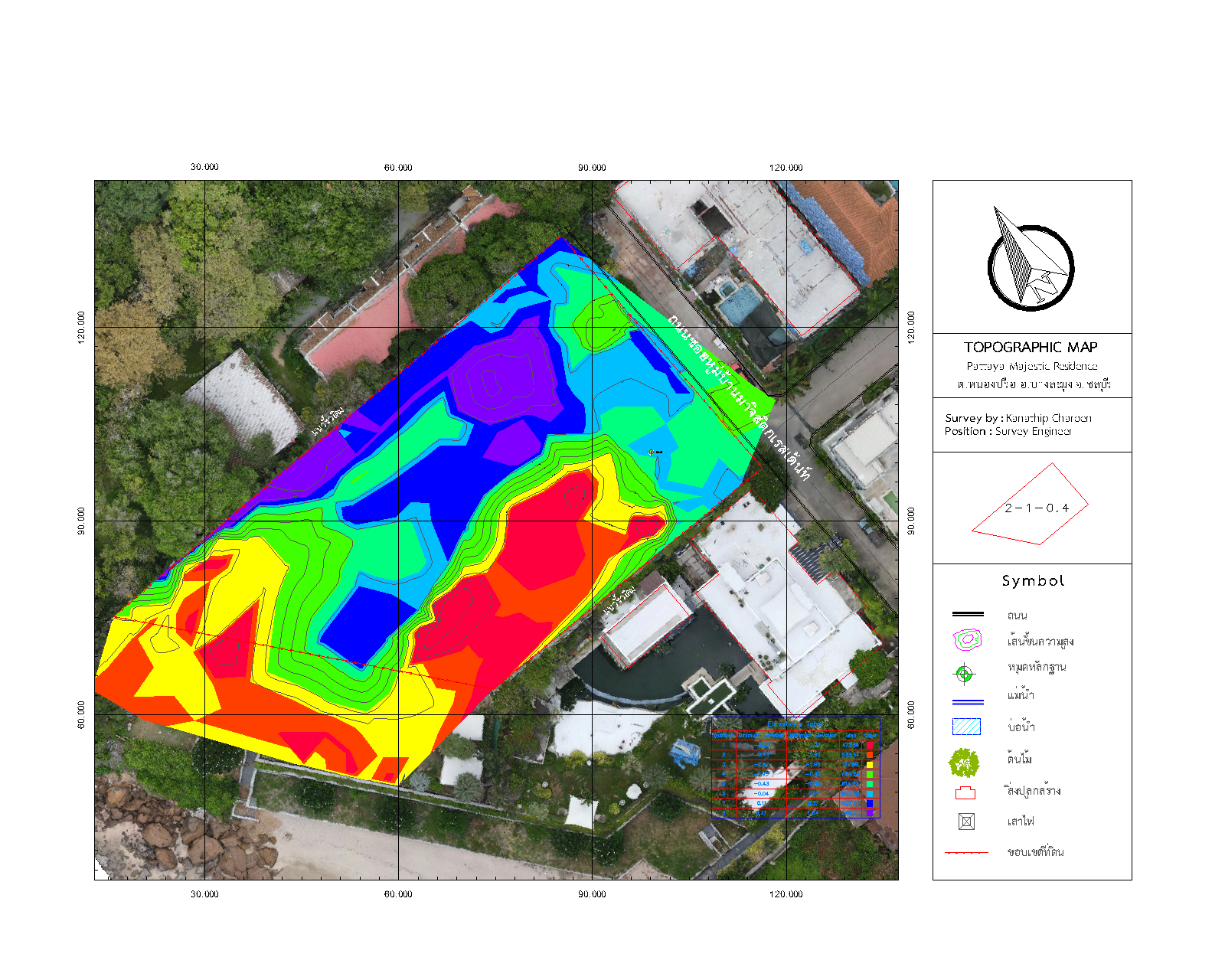The width and height of the screenshot is (1225, 980).
Task: Click the pink swatch in Elevations Table row 1
Action: click(x=870, y=744)
